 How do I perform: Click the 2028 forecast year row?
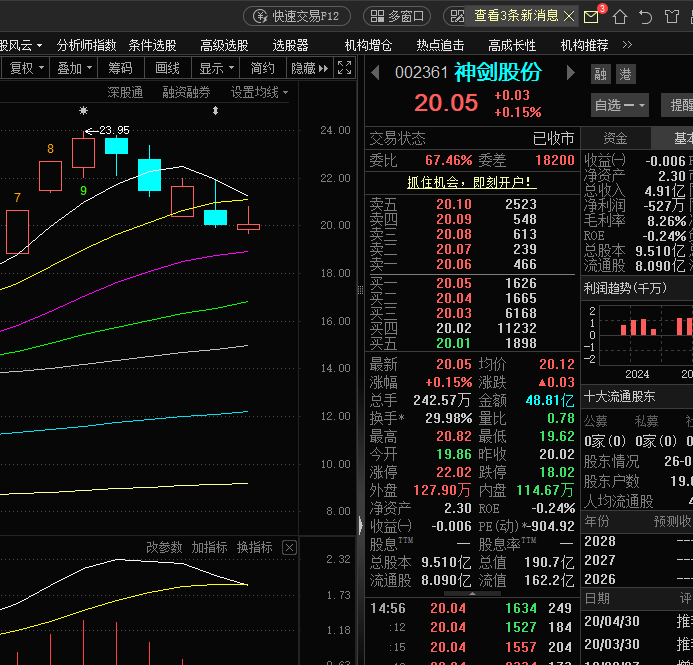pyautogui.click(x=638, y=541)
